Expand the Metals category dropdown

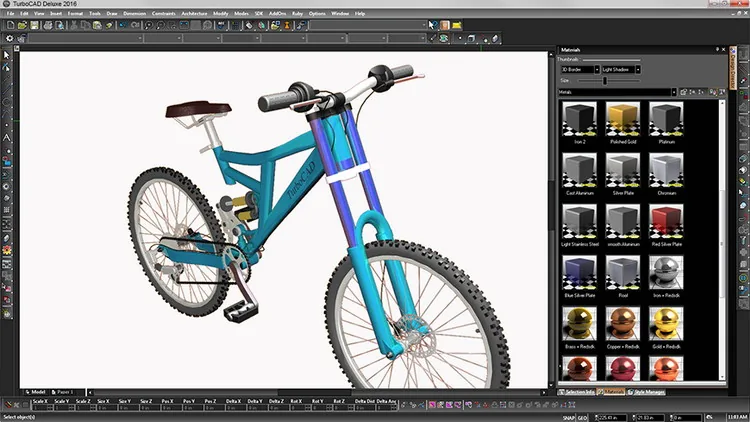[x=673, y=92]
